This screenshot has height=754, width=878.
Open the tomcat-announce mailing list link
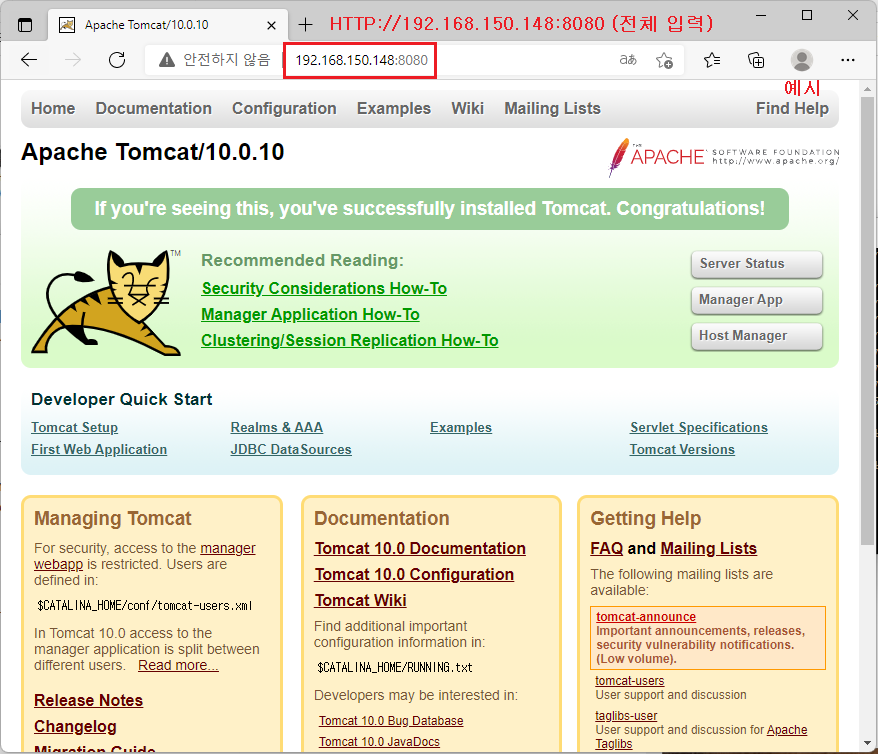(x=646, y=617)
